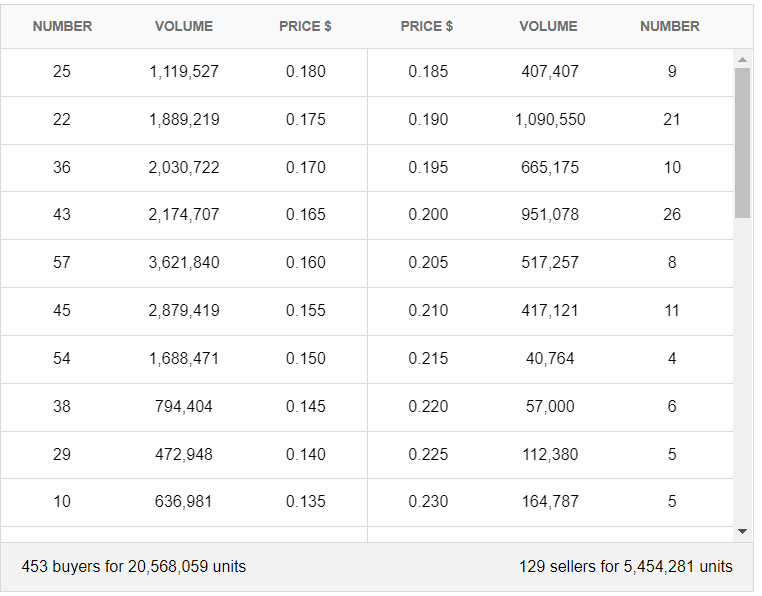Click the sellers' PRICE $ column header
Image resolution: width=762 pixels, height=596 pixels.
tap(427, 26)
